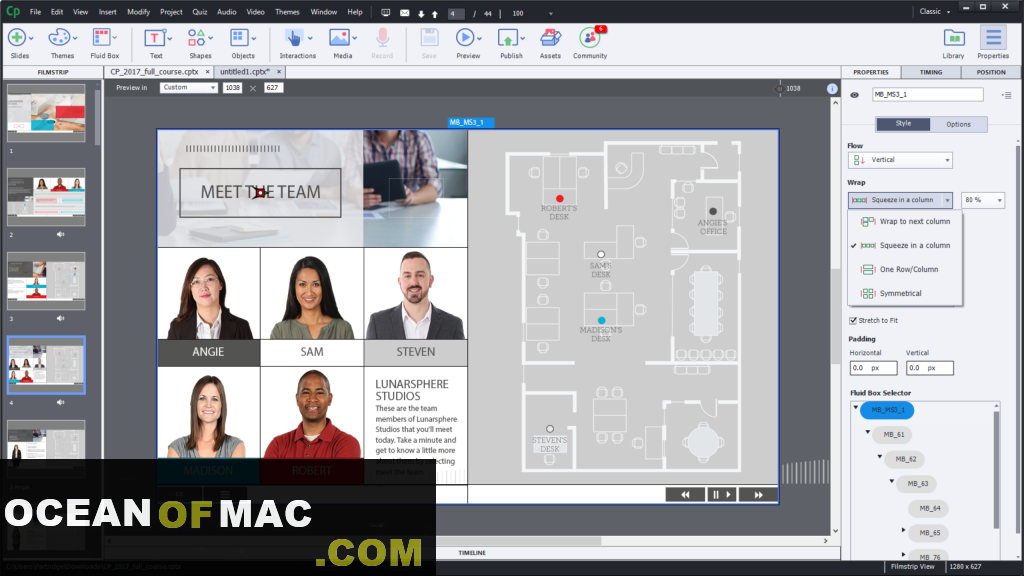Open the Modify menu

138,12
